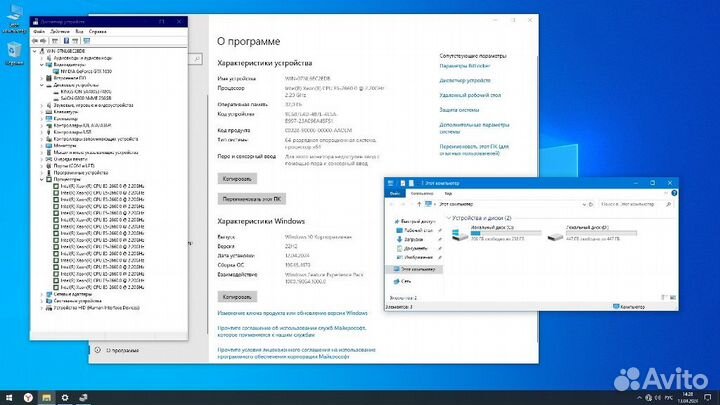The width and height of the screenshot is (720, 405).
Task: Select Сеть in Explorer navigation pane
Action: [x=405, y=281]
